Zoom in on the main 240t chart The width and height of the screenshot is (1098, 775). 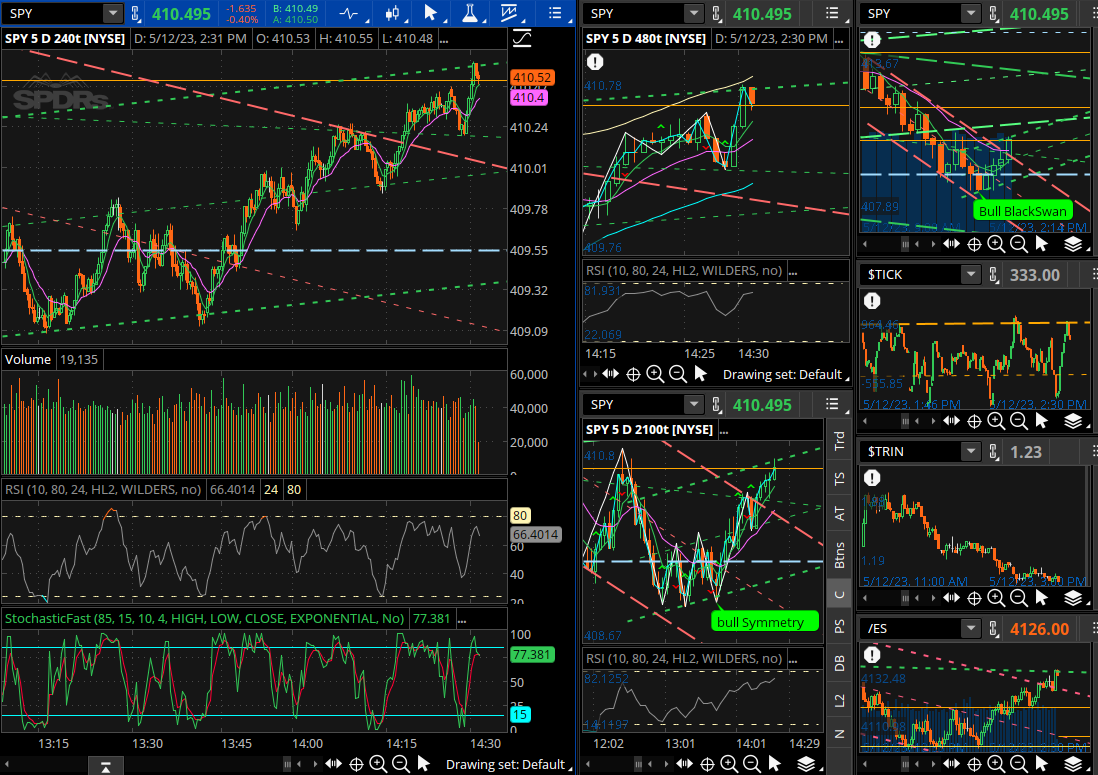coord(378,764)
